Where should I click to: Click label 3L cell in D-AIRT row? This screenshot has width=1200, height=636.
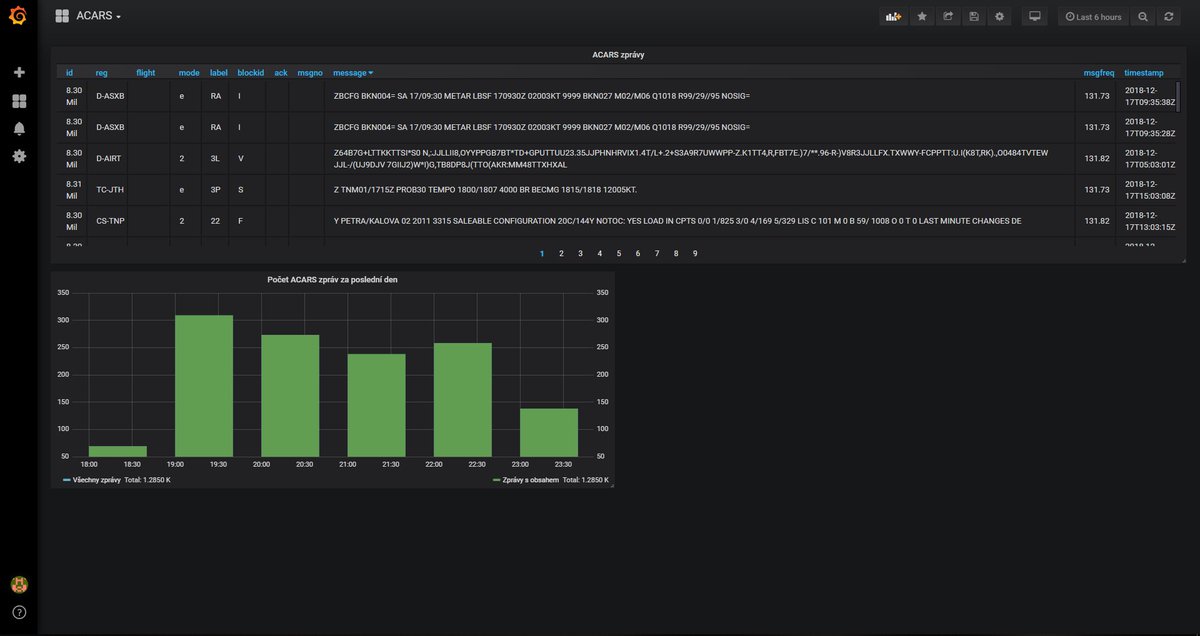(x=215, y=158)
